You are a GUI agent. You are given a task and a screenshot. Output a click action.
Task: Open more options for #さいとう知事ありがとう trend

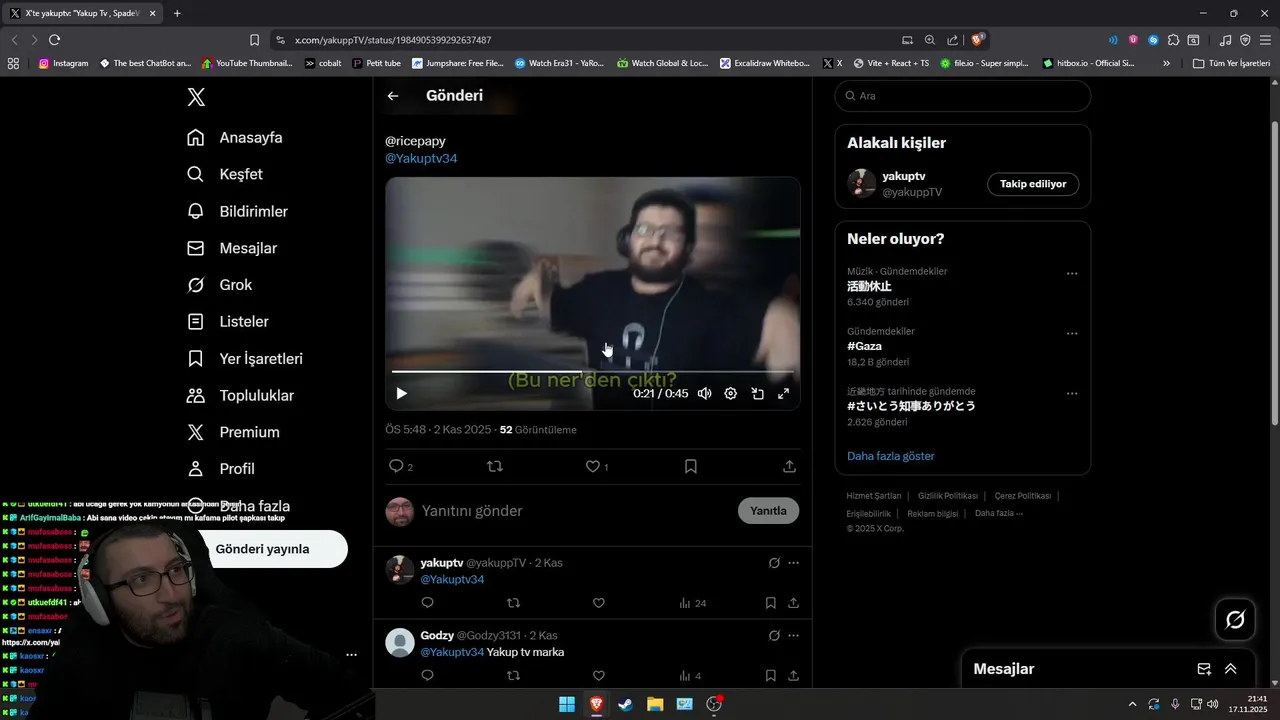tap(1072, 394)
